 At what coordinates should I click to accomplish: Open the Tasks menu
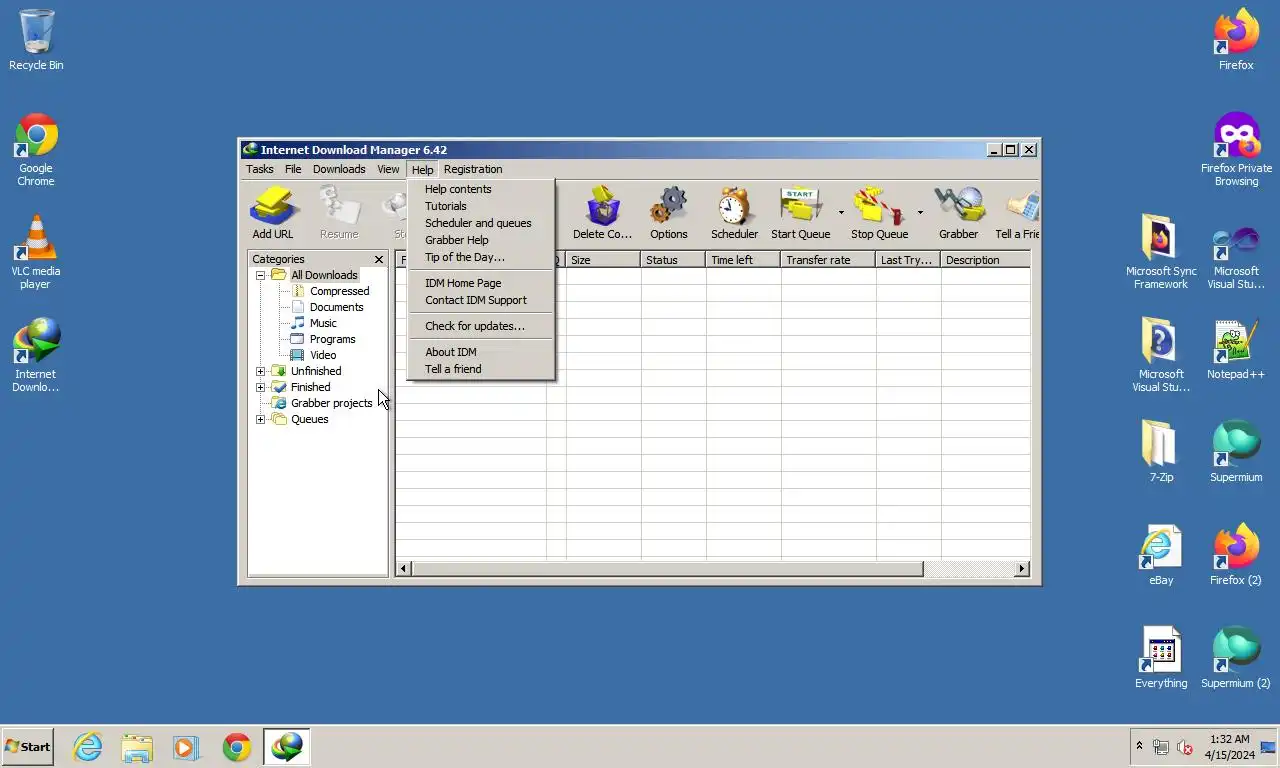[260, 169]
